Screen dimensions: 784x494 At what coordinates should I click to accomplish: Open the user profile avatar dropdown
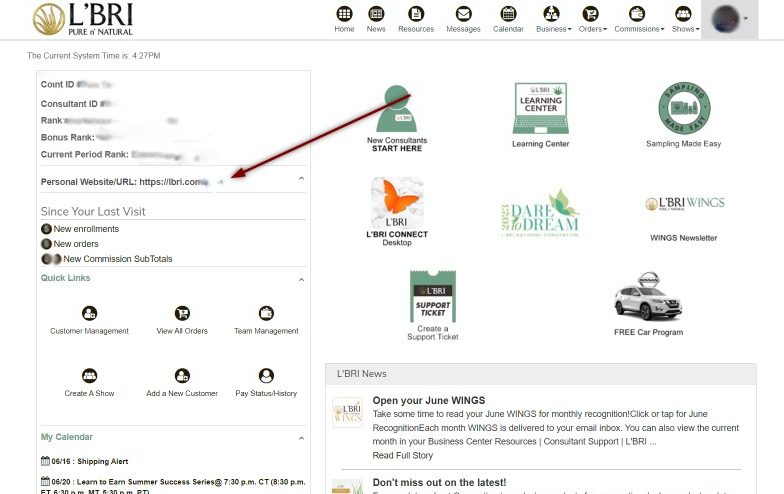[x=729, y=19]
